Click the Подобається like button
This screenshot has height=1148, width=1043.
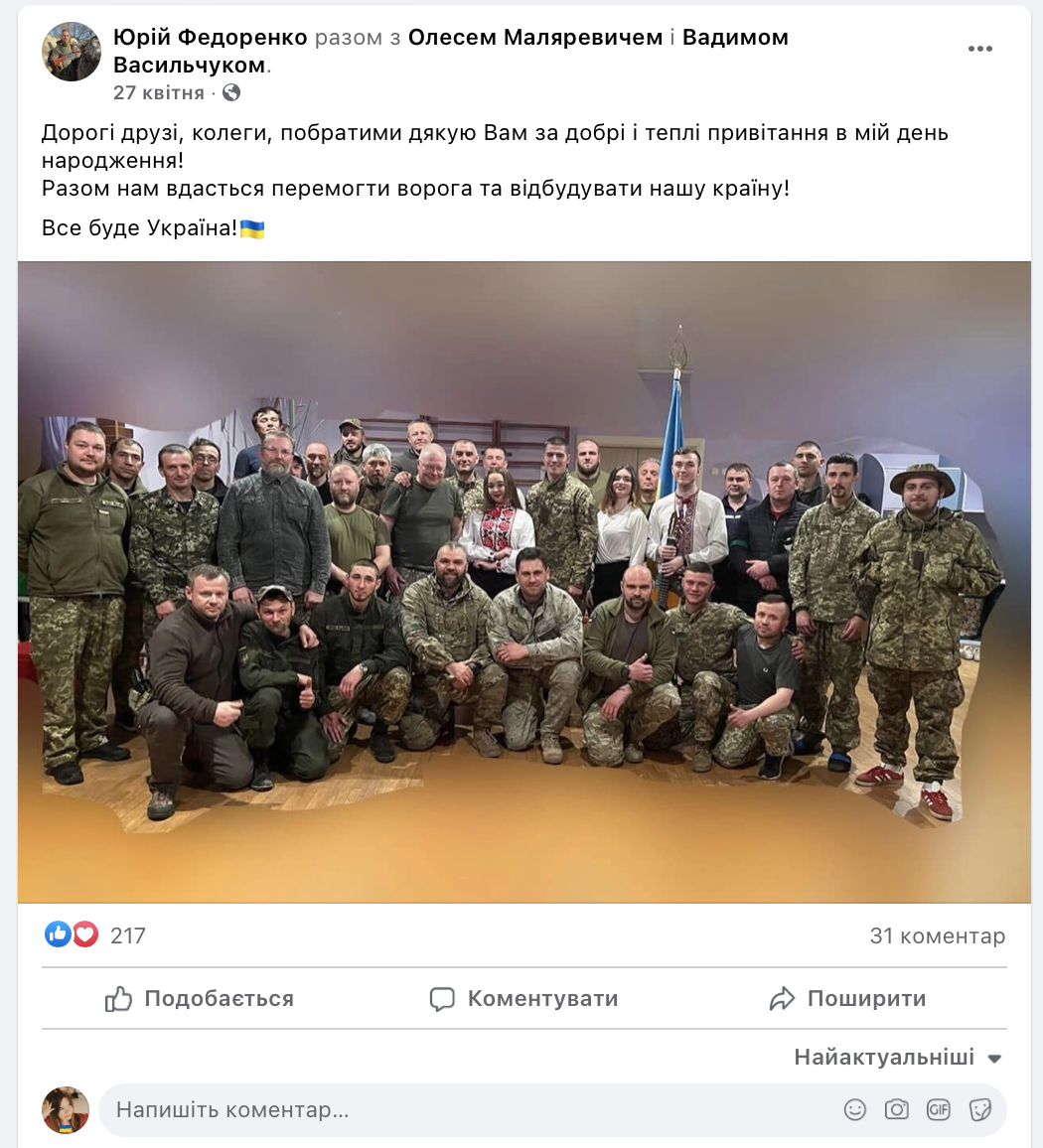(x=200, y=999)
